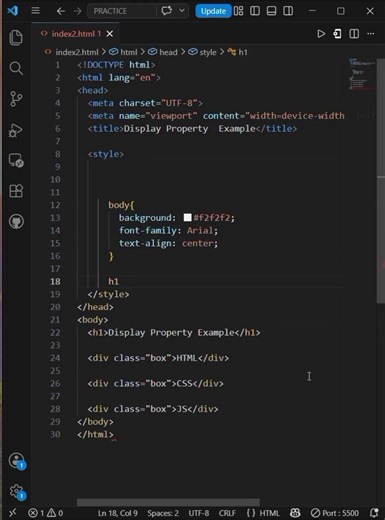
Task: Change indentation via Spaces: 2
Action: coord(163,513)
